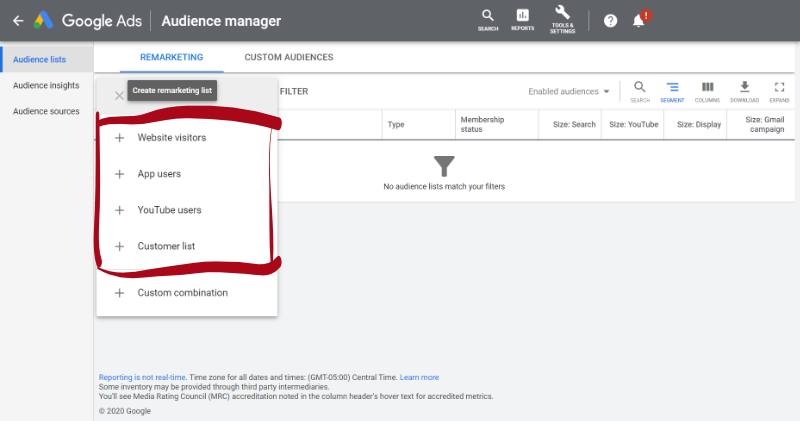The height and width of the screenshot is (421, 800).
Task: Click the Filter button
Action: pyautogui.click(x=294, y=91)
